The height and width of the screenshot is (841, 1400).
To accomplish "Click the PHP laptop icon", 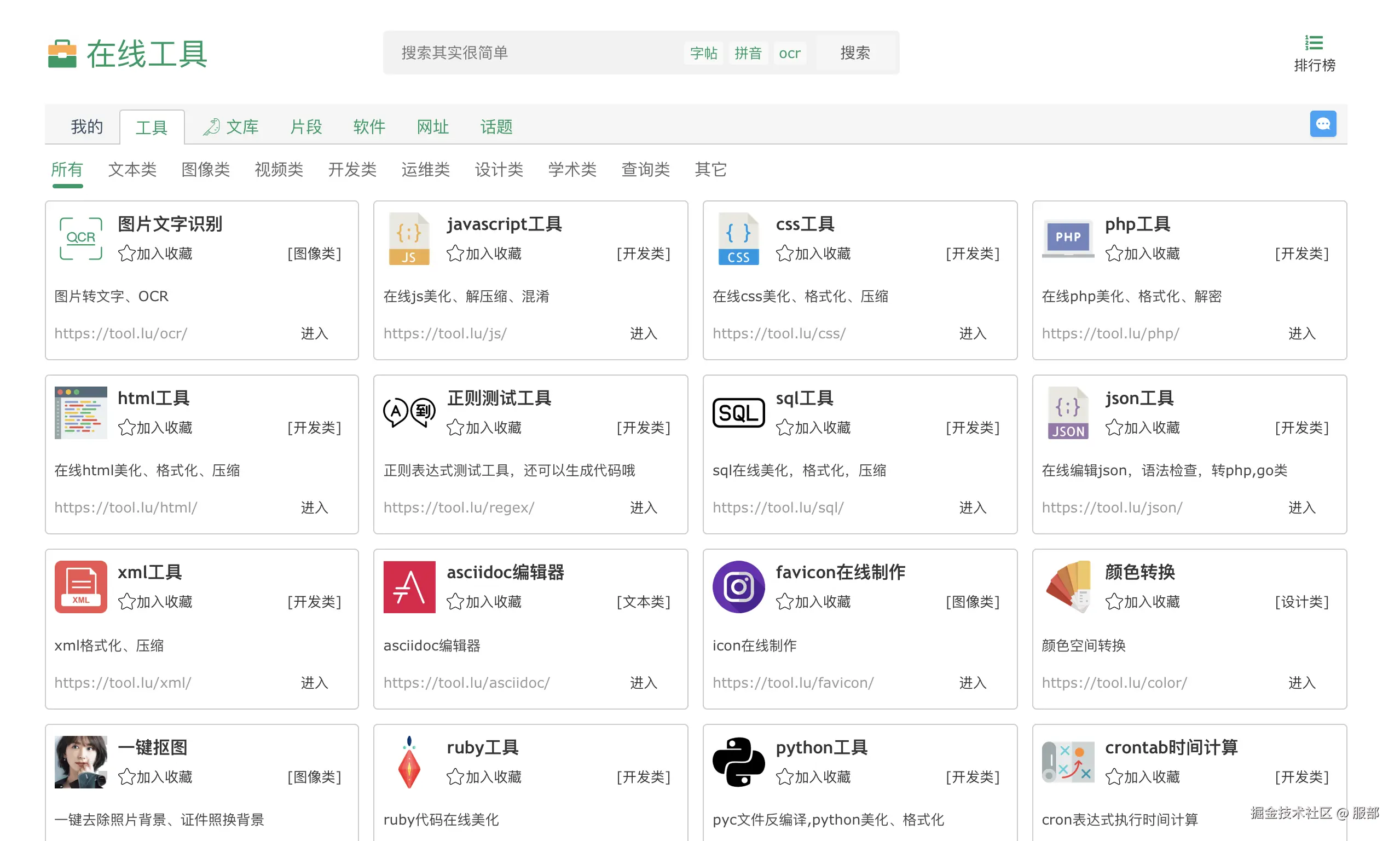I will [1068, 238].
